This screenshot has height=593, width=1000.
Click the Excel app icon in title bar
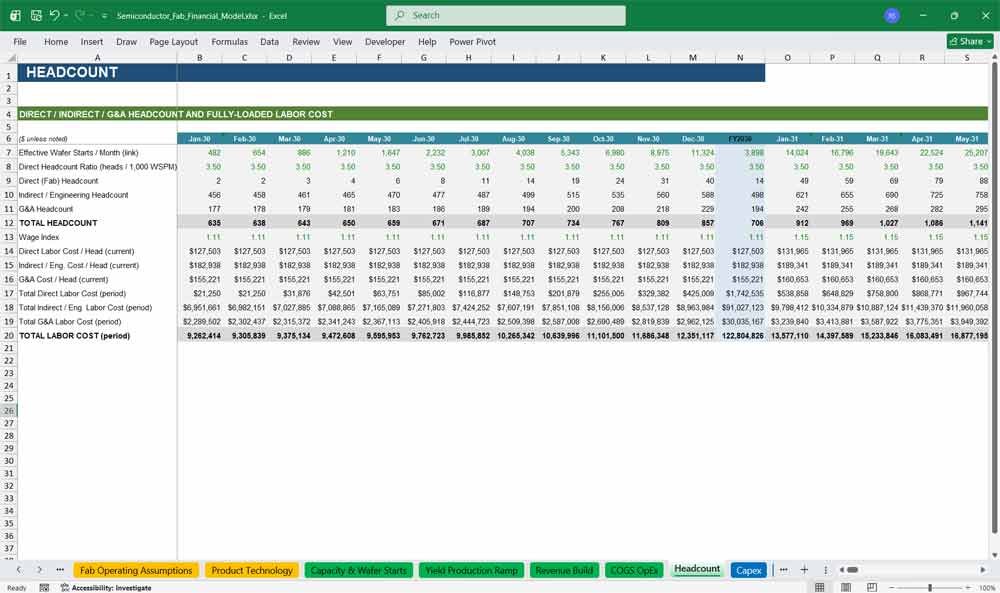click(15, 15)
